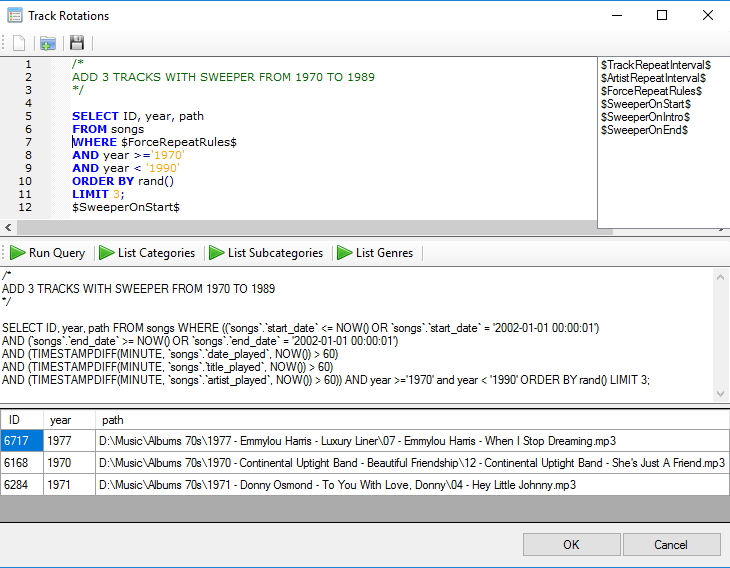Select result cell ID 6168

point(22,463)
